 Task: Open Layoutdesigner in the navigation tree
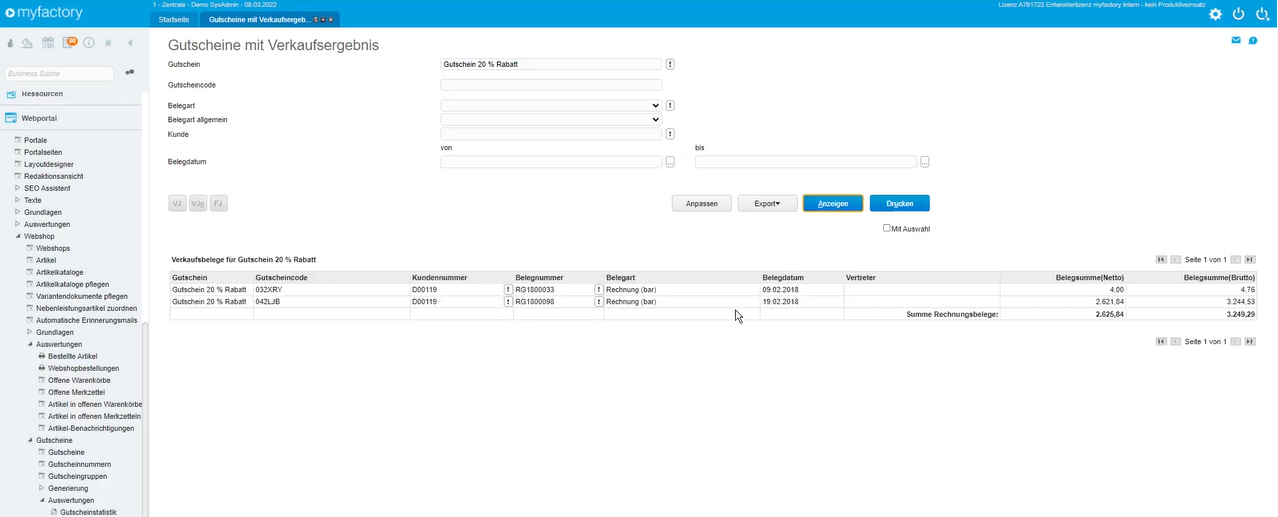pyautogui.click(x=48, y=164)
